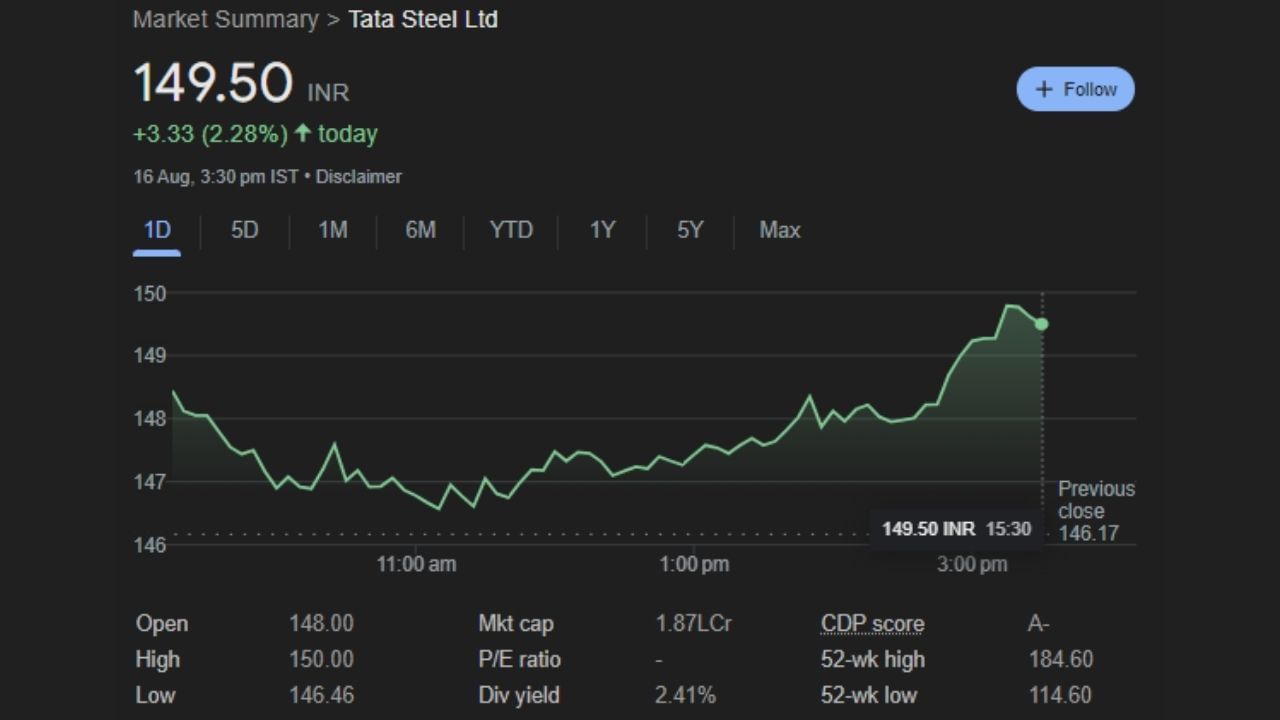Click the 52-wk low value 114.60

pos(1061,695)
